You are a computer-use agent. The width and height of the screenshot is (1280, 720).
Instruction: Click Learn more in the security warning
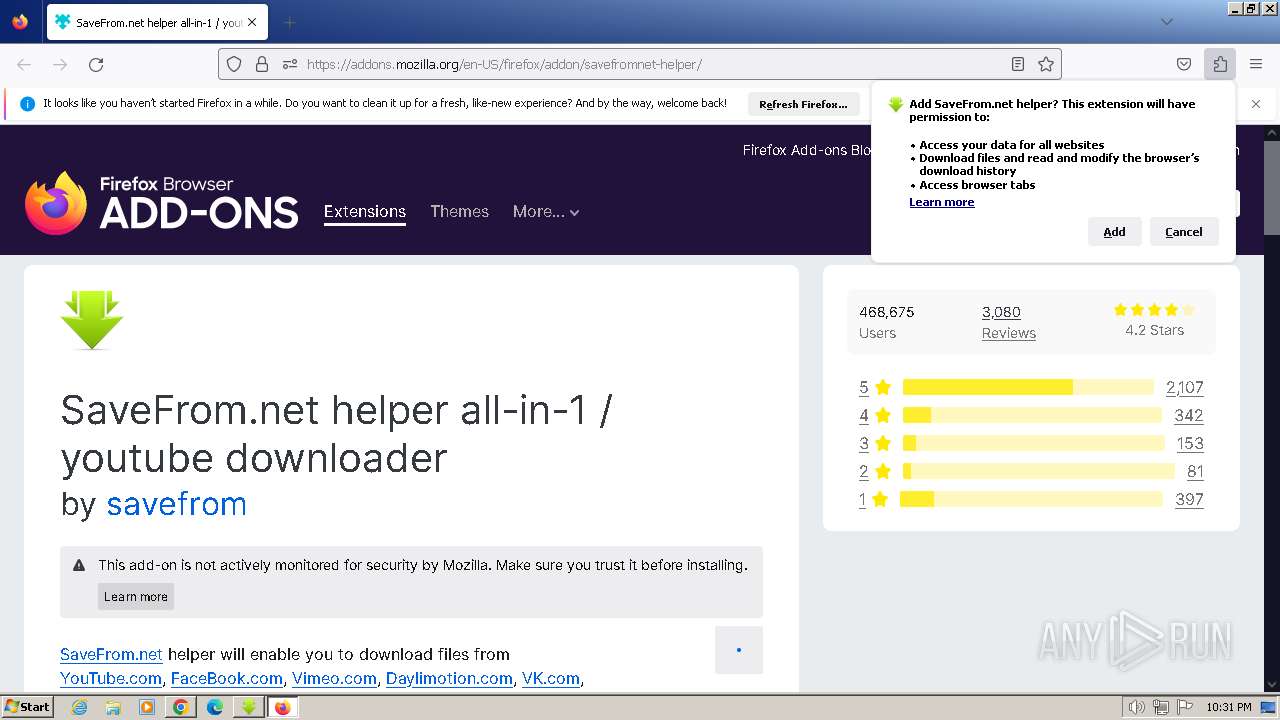tap(136, 597)
